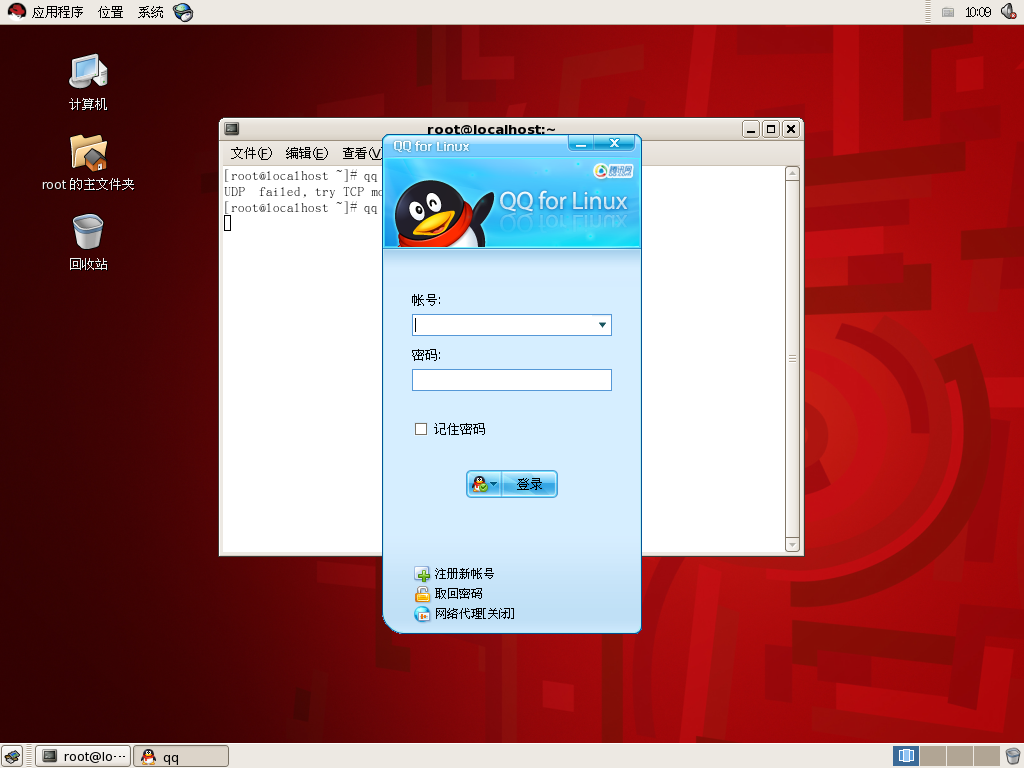The height and width of the screenshot is (768, 1024).
Task: Click the terminal window icon in its title bar
Action: [232, 129]
